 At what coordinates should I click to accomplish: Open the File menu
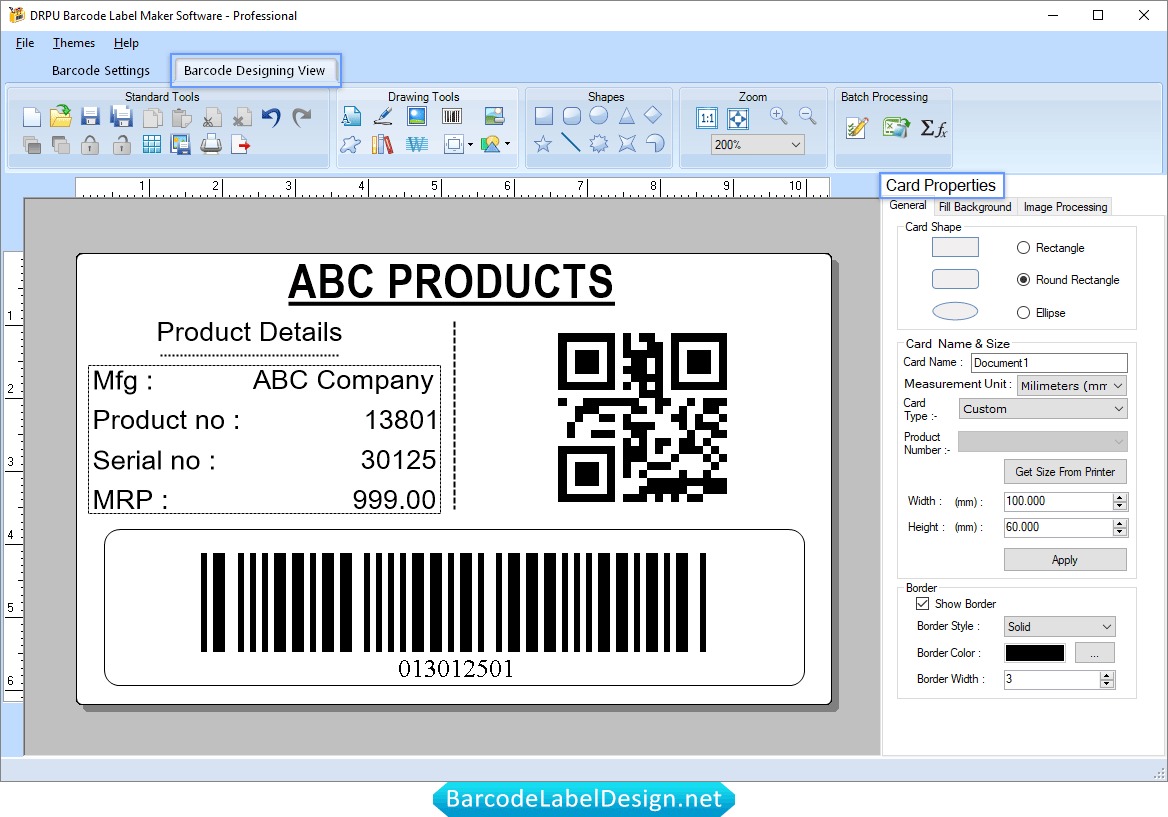tap(25, 43)
